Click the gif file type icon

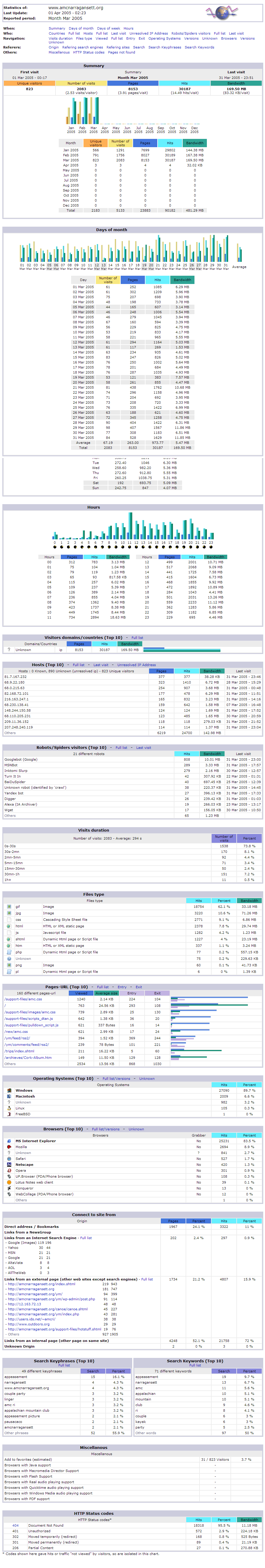(9, 906)
